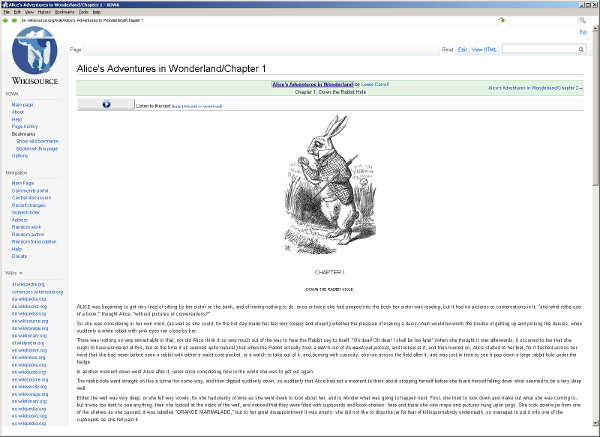Click search magnifier icon in page search box

pyautogui.click(x=581, y=48)
